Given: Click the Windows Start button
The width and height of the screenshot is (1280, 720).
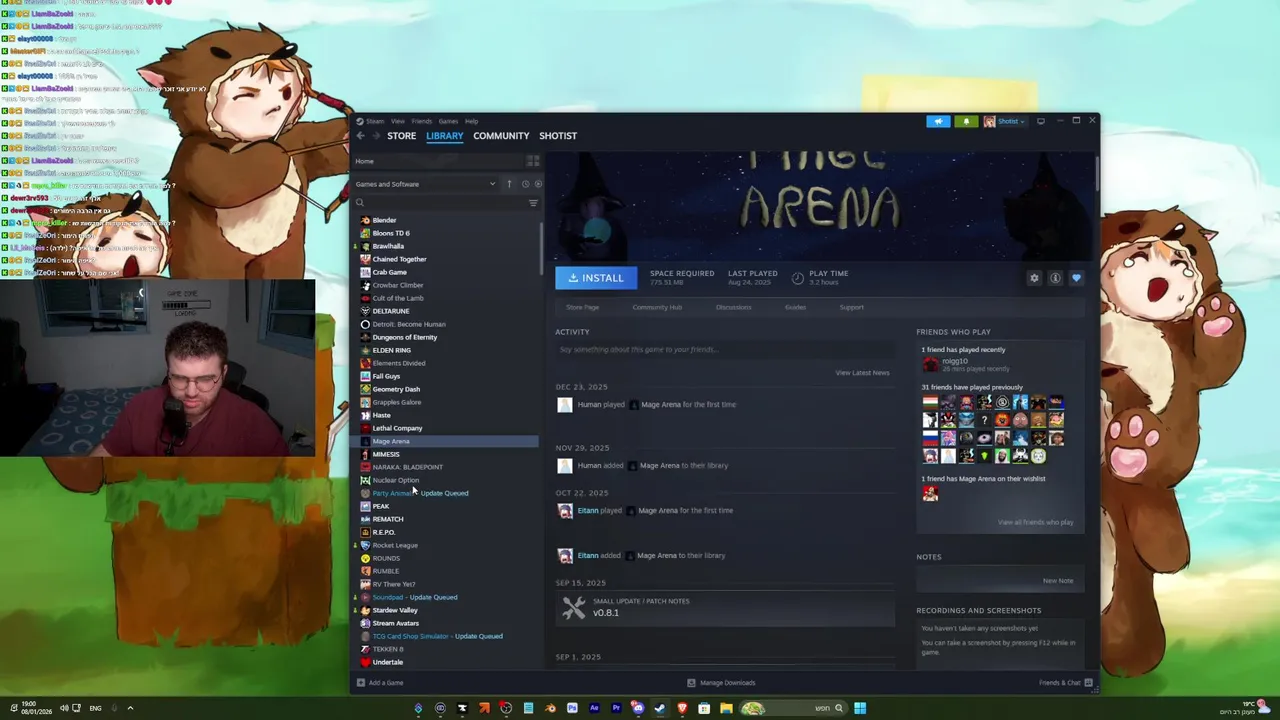Looking at the screenshot, I should [860, 708].
